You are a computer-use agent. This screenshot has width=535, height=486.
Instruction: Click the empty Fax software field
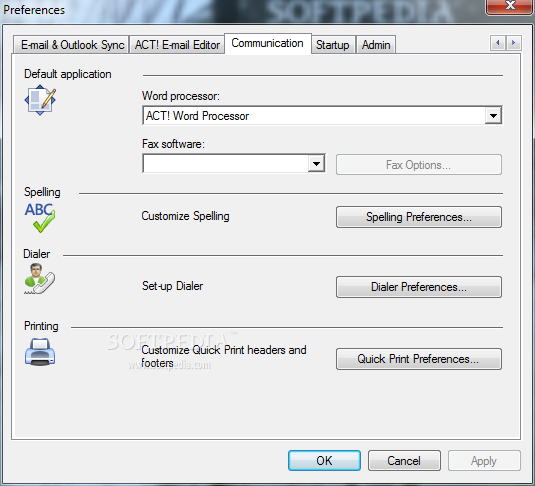234,164
